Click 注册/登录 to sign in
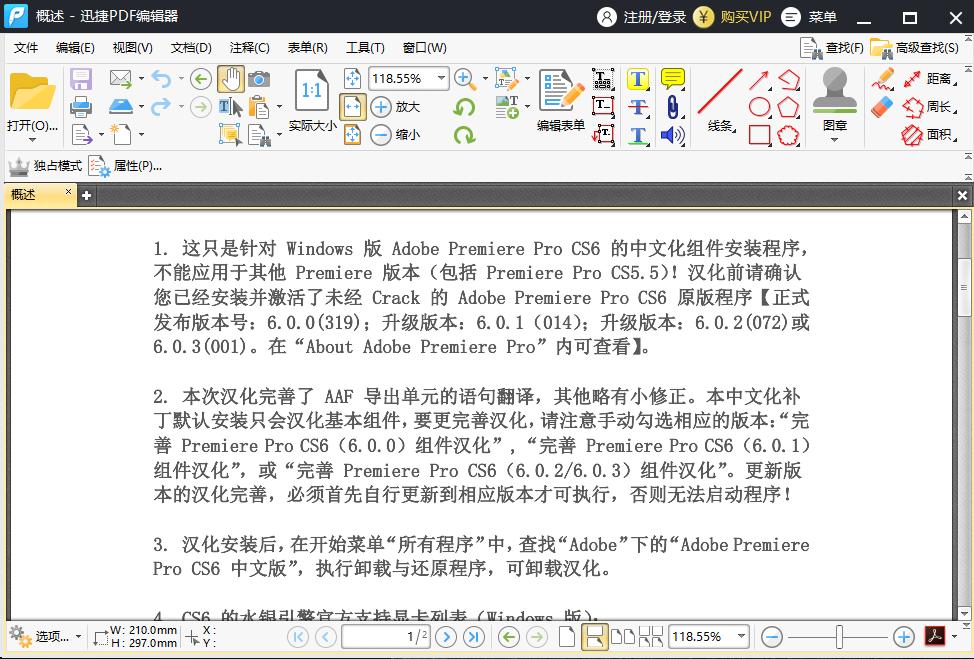The height and width of the screenshot is (659, 974). click(x=642, y=17)
